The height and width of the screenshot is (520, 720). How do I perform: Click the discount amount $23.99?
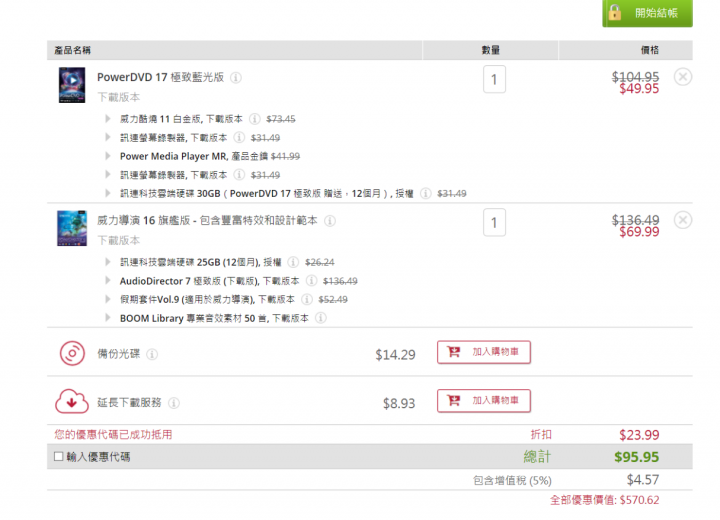pyautogui.click(x=639, y=435)
